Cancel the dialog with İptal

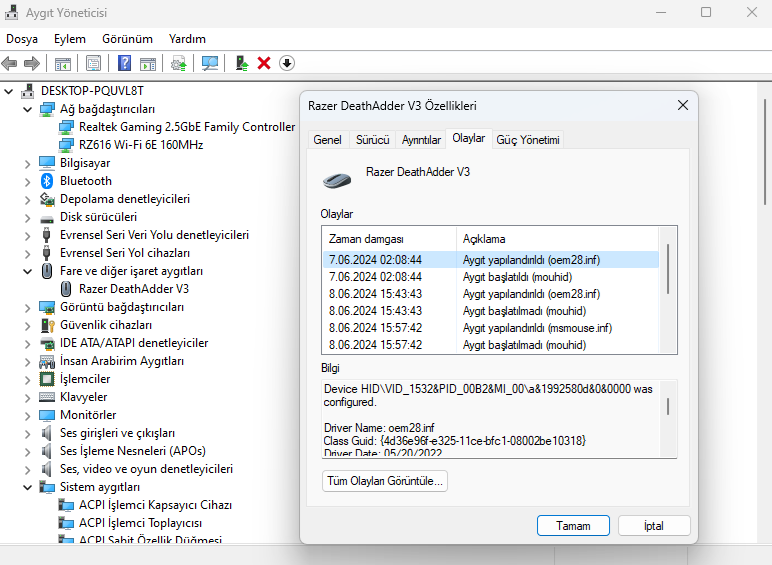(654, 526)
